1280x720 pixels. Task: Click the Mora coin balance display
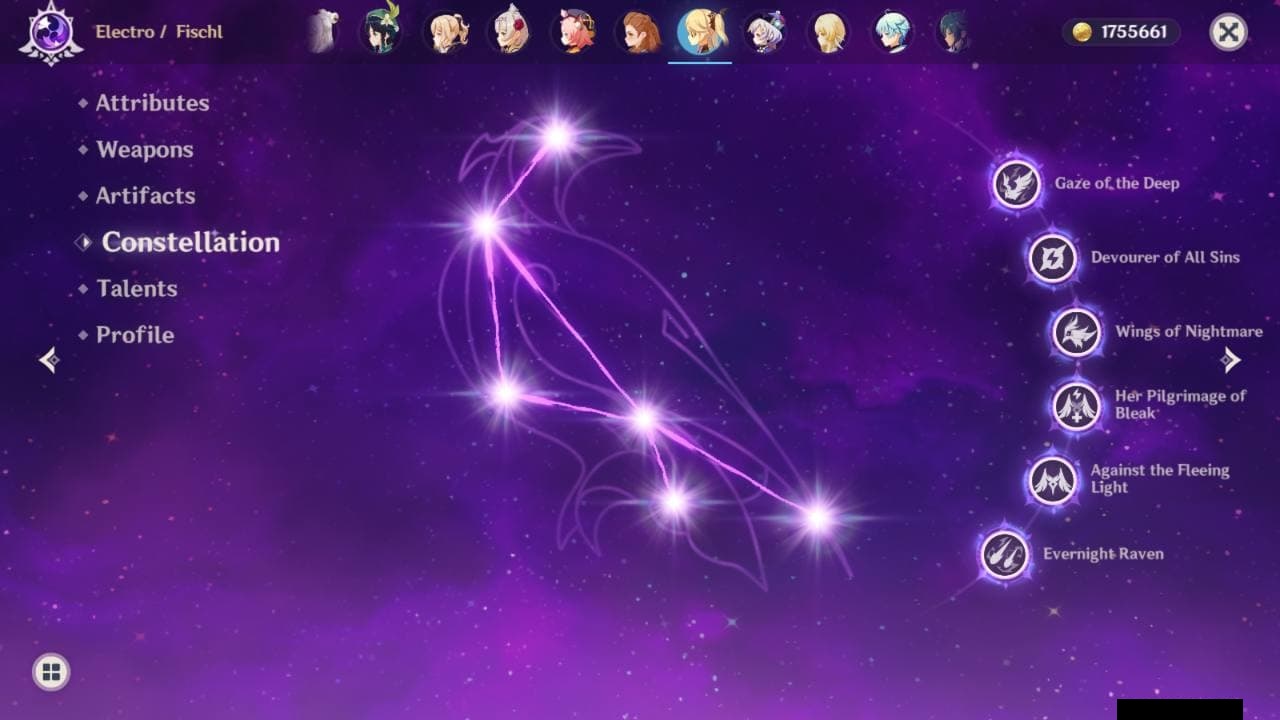pos(1121,32)
